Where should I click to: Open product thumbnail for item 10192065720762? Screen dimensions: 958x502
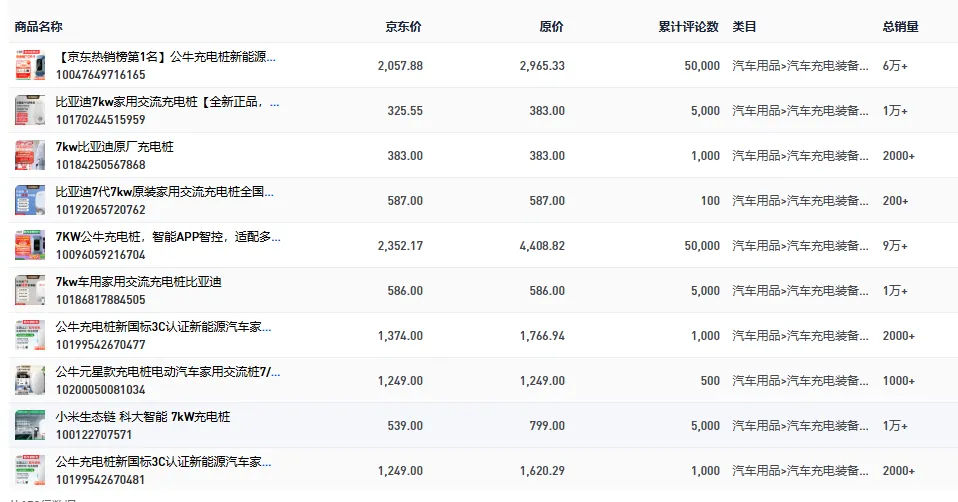(30, 200)
